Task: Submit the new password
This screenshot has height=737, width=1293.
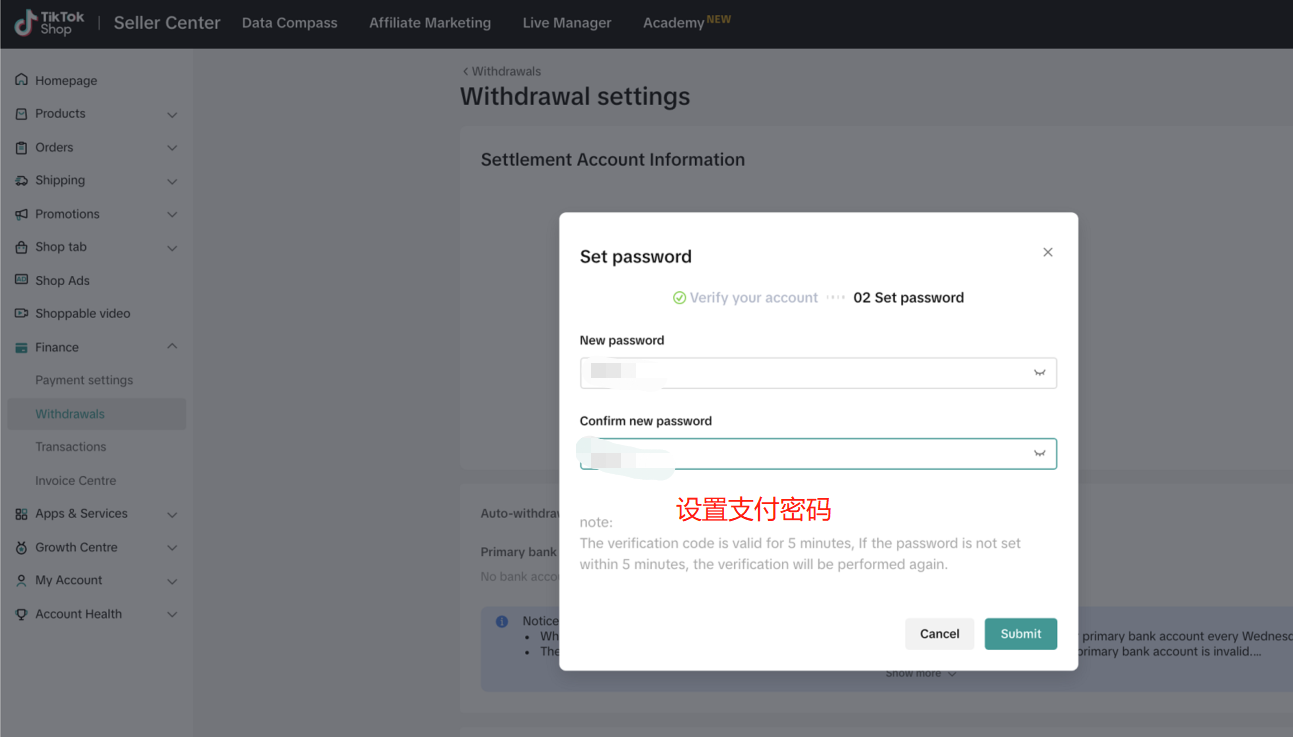Action: point(1020,634)
